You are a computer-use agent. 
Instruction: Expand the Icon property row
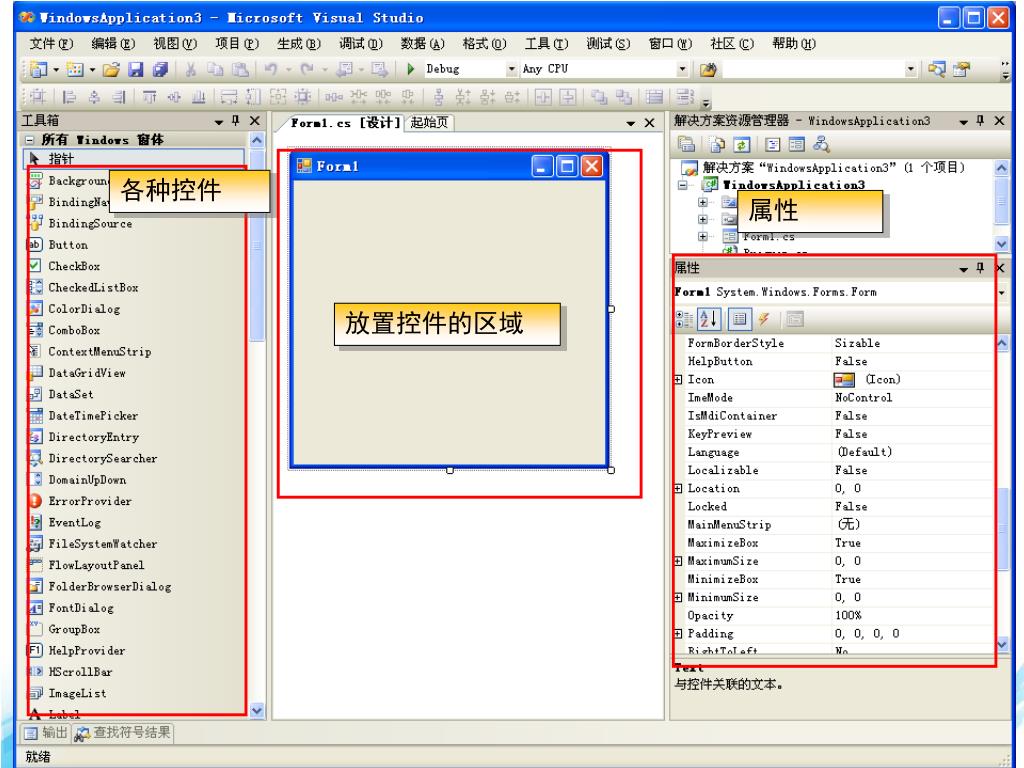(678, 379)
